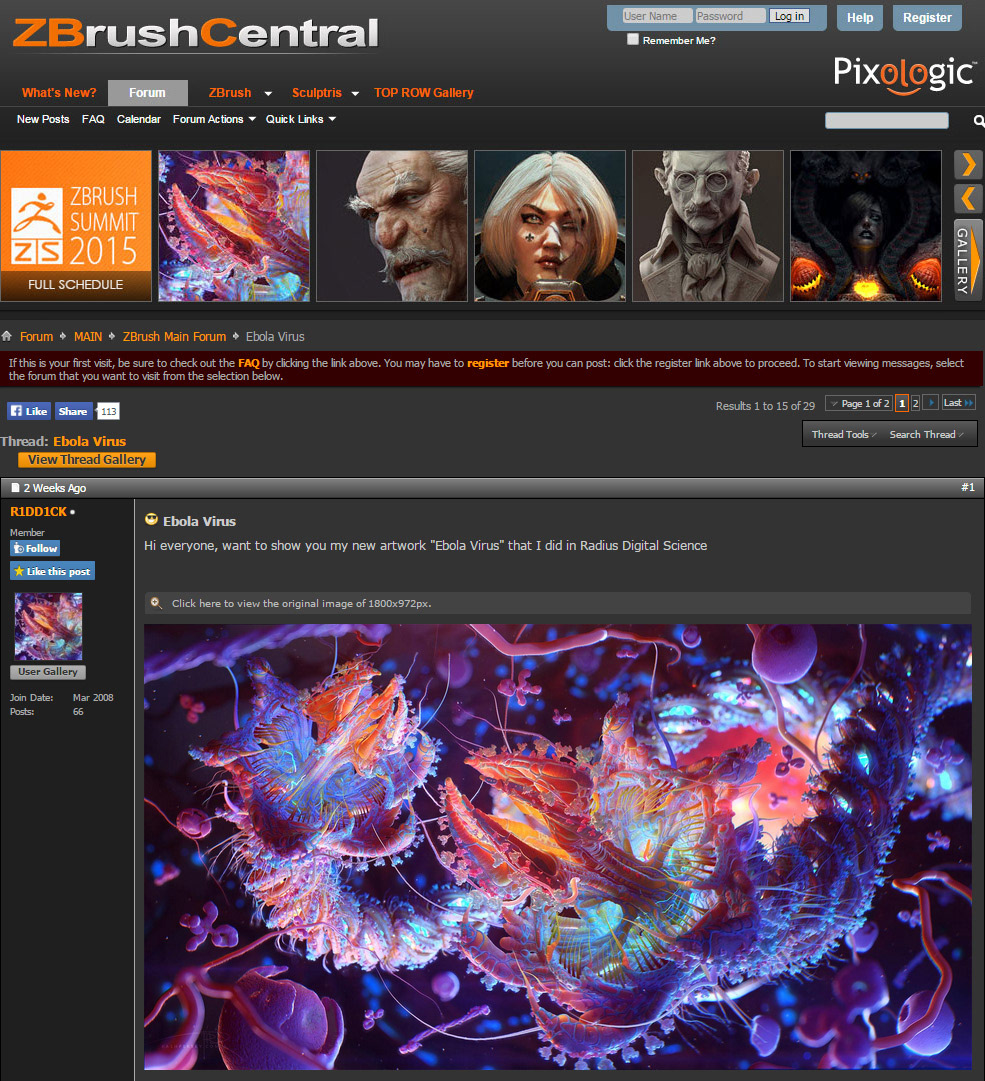Toggle the Remember Me checkbox
985x1081 pixels.
click(x=633, y=39)
